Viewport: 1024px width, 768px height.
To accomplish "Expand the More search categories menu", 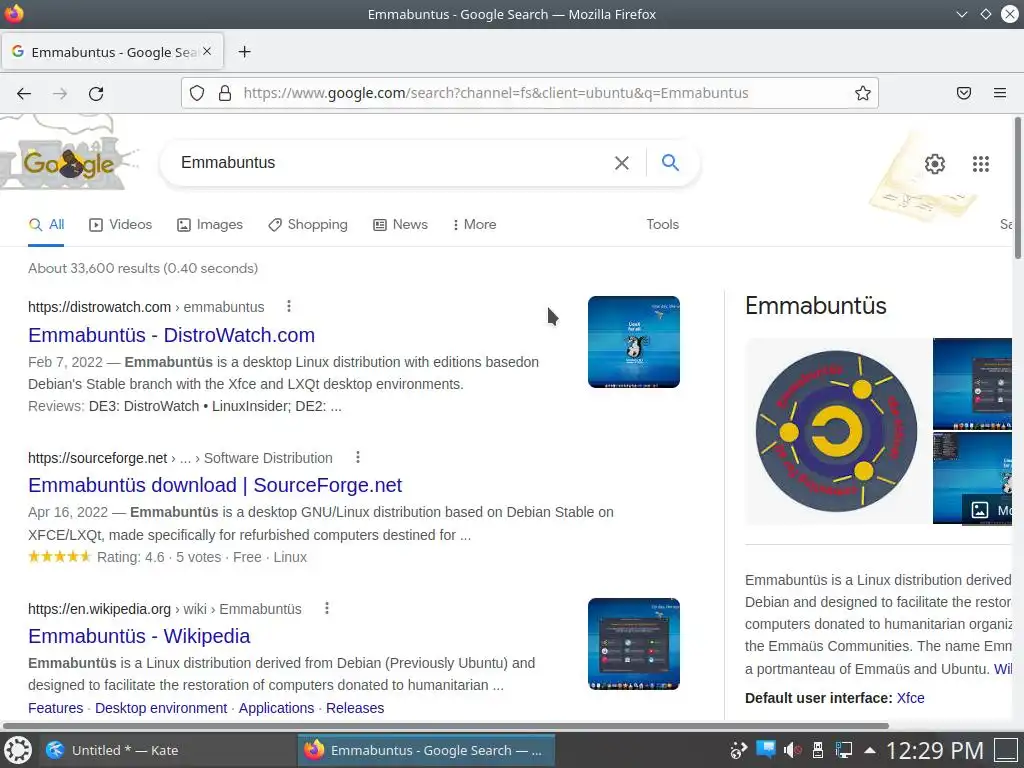I will 475,225.
